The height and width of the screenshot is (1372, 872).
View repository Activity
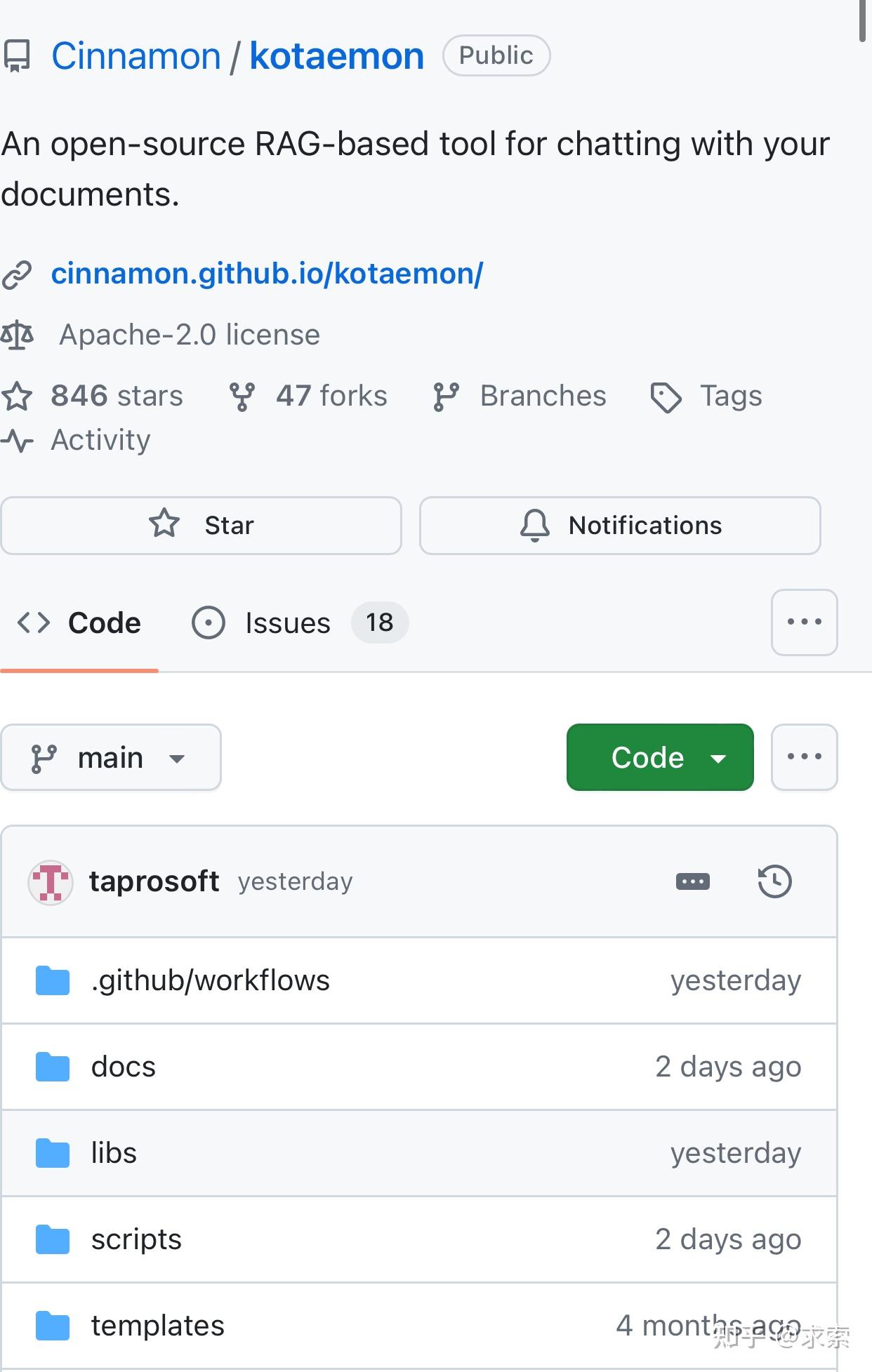click(100, 440)
